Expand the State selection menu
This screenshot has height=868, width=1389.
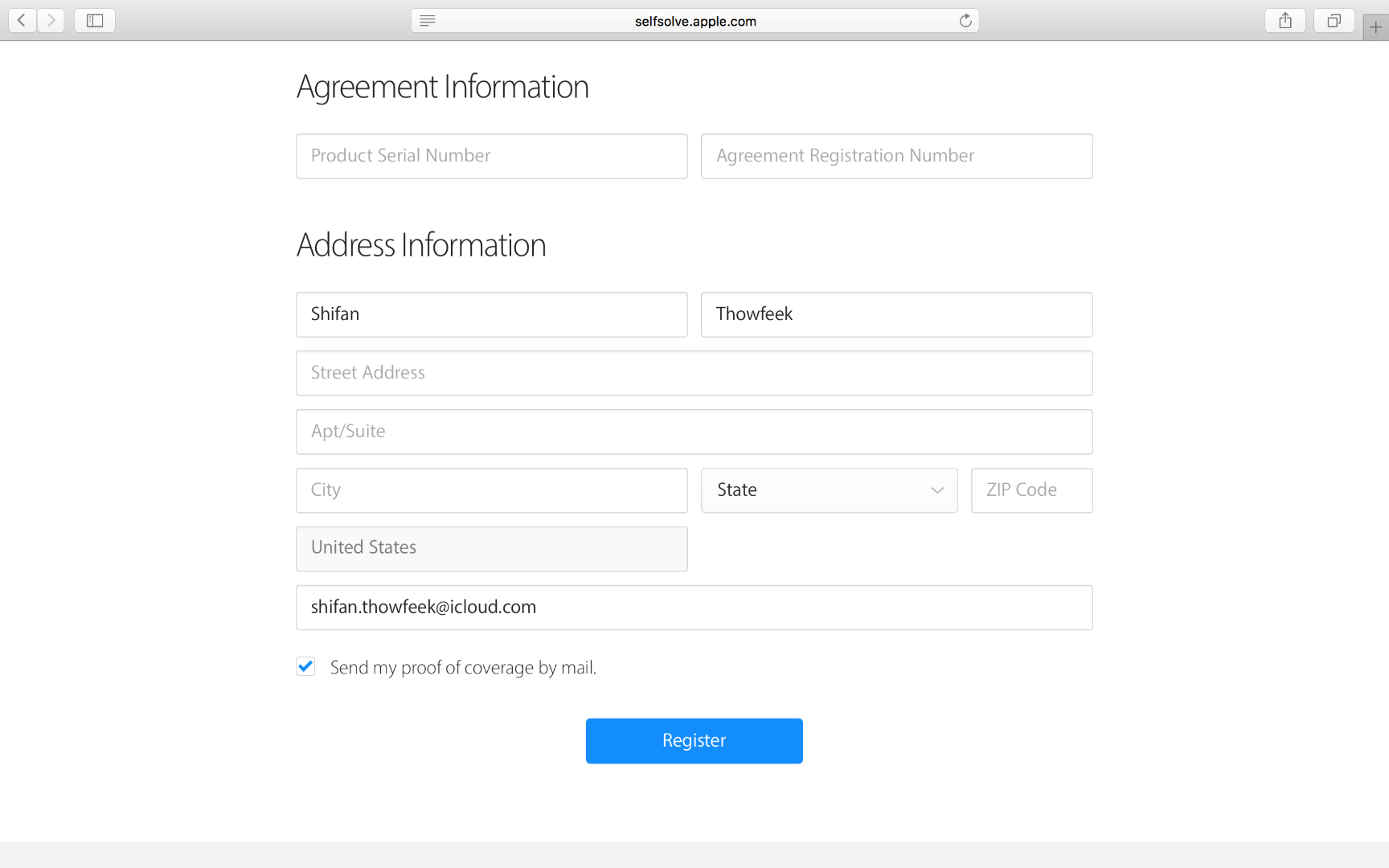pos(829,490)
